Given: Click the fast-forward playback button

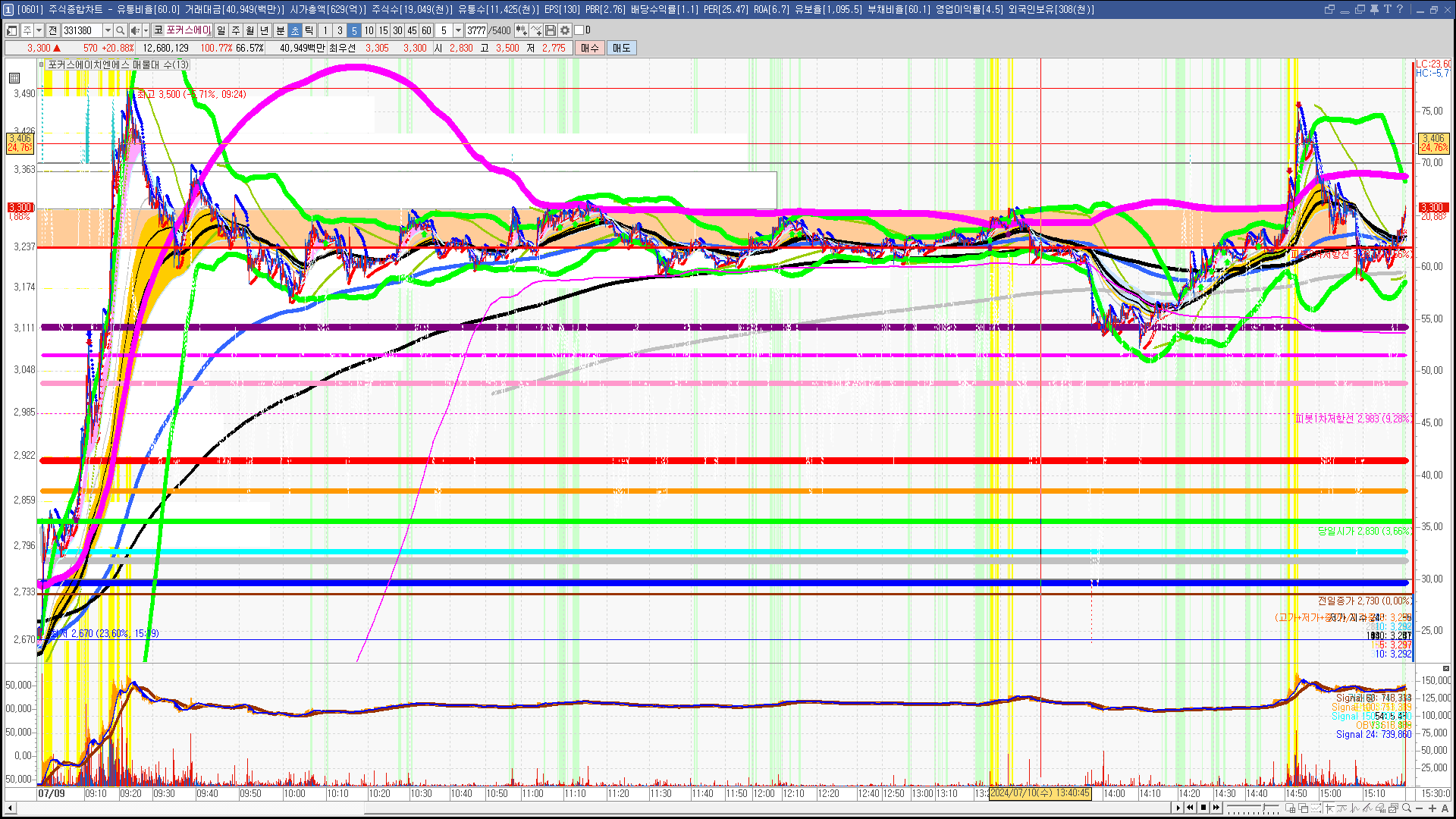Looking at the screenshot, I should 1216,808.
